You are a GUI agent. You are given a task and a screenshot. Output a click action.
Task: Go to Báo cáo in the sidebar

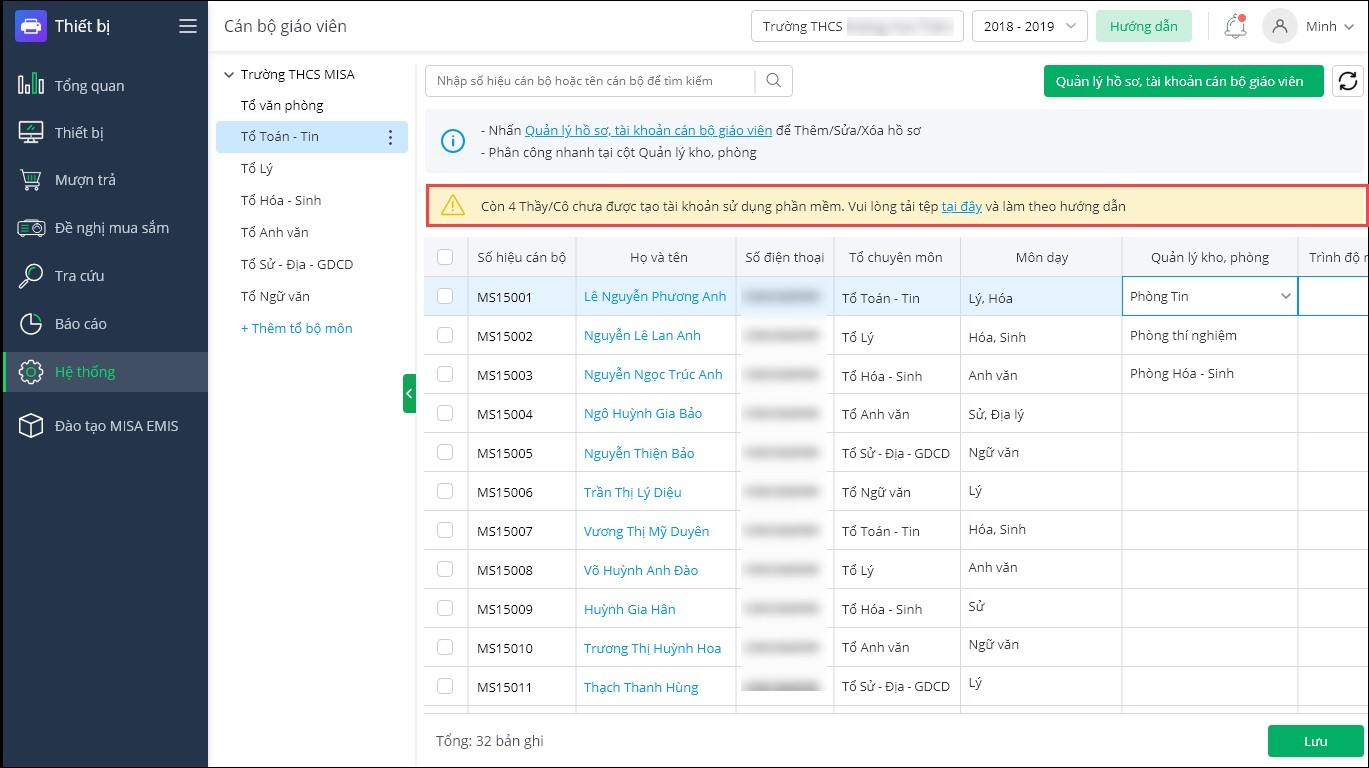click(80, 324)
